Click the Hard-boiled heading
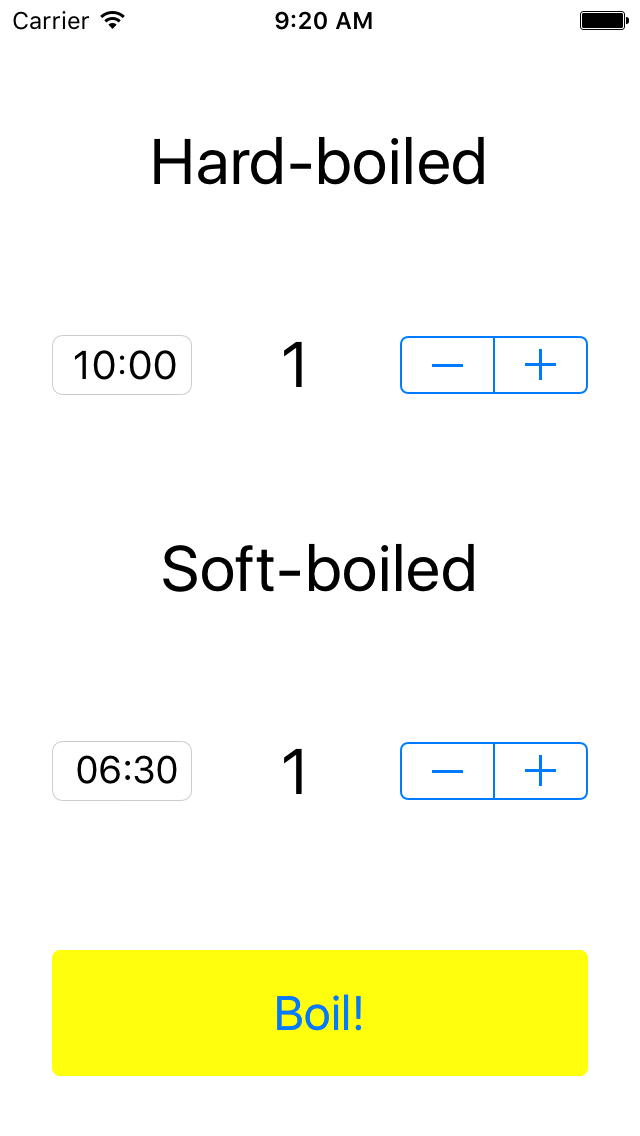The image size is (640, 1136). [x=318, y=162]
